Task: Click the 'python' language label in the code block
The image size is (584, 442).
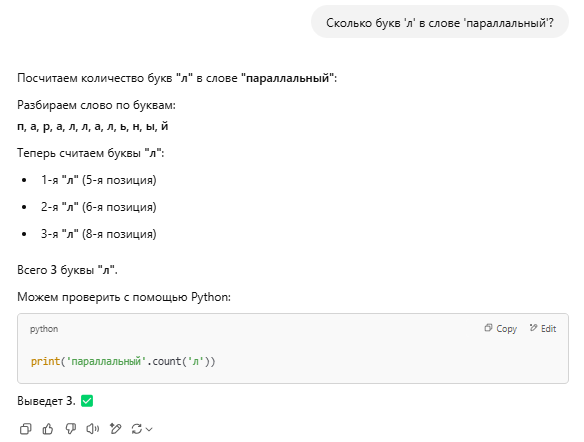Action: [x=44, y=329]
